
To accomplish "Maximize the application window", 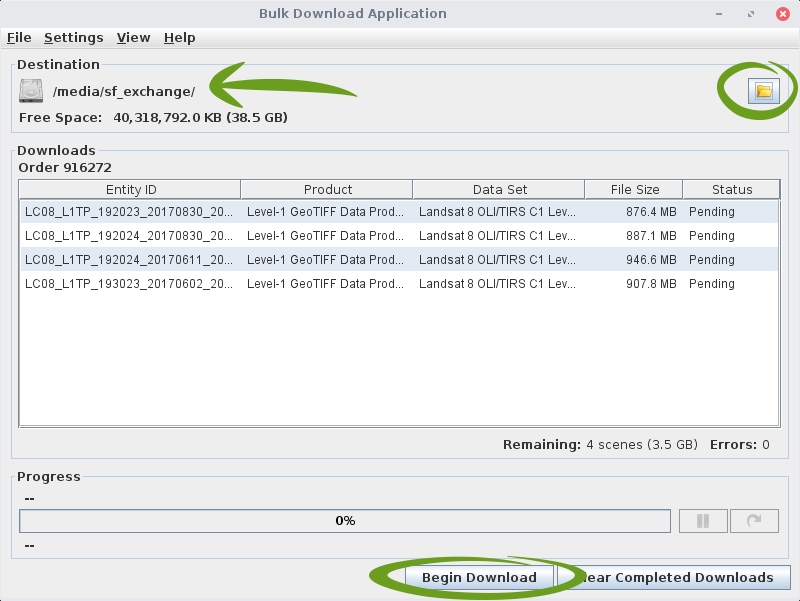I will point(751,14).
